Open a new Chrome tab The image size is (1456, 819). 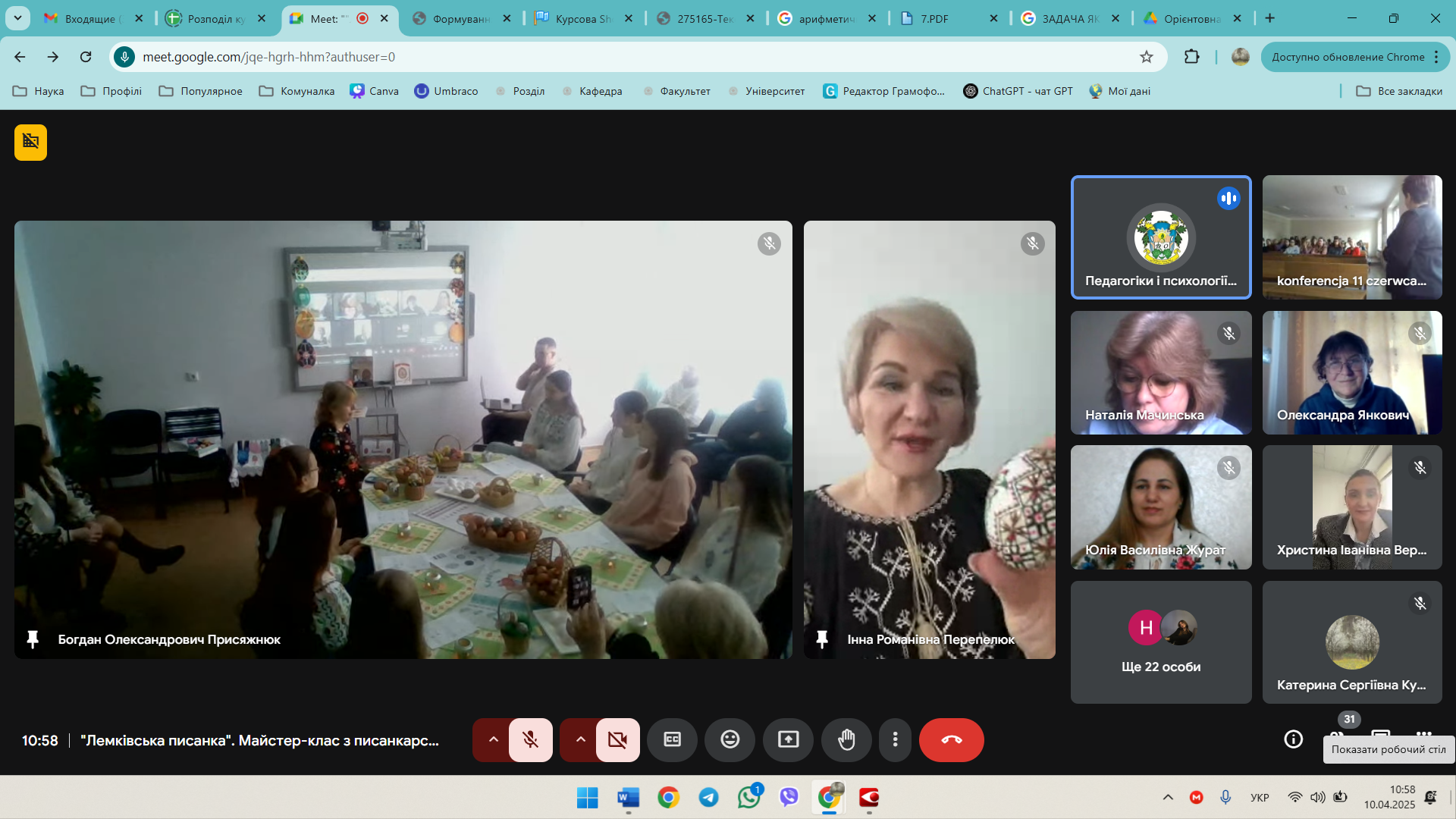click(1270, 18)
